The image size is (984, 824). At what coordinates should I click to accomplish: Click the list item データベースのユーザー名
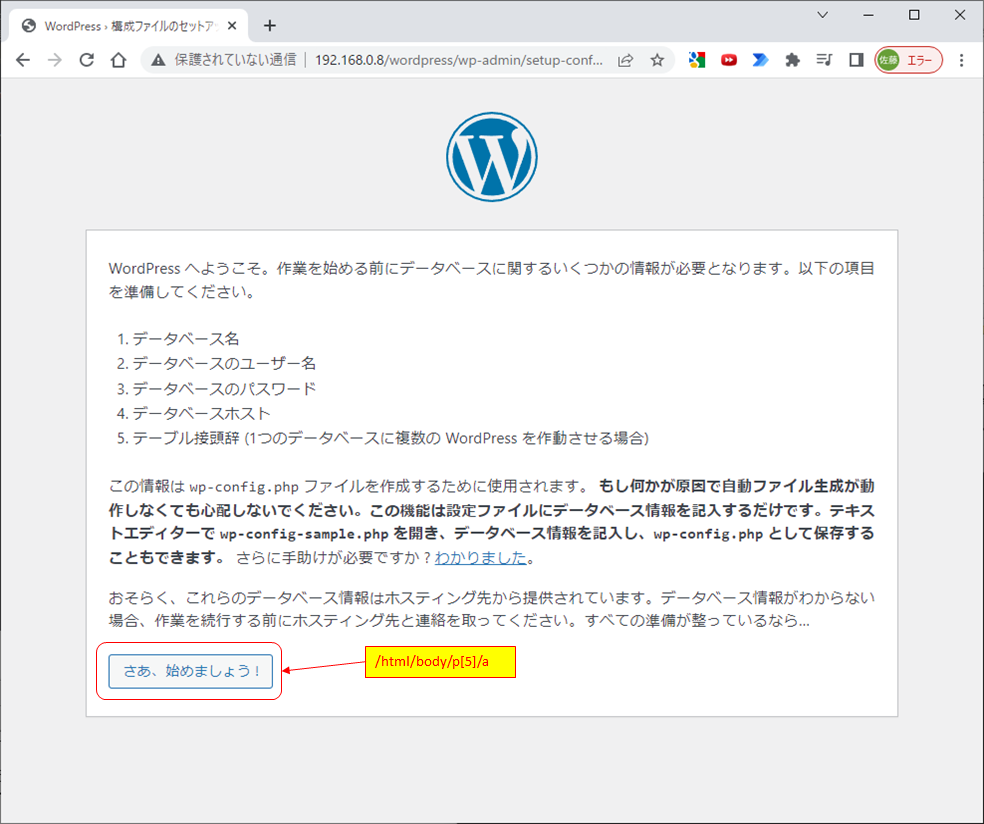click(x=224, y=363)
